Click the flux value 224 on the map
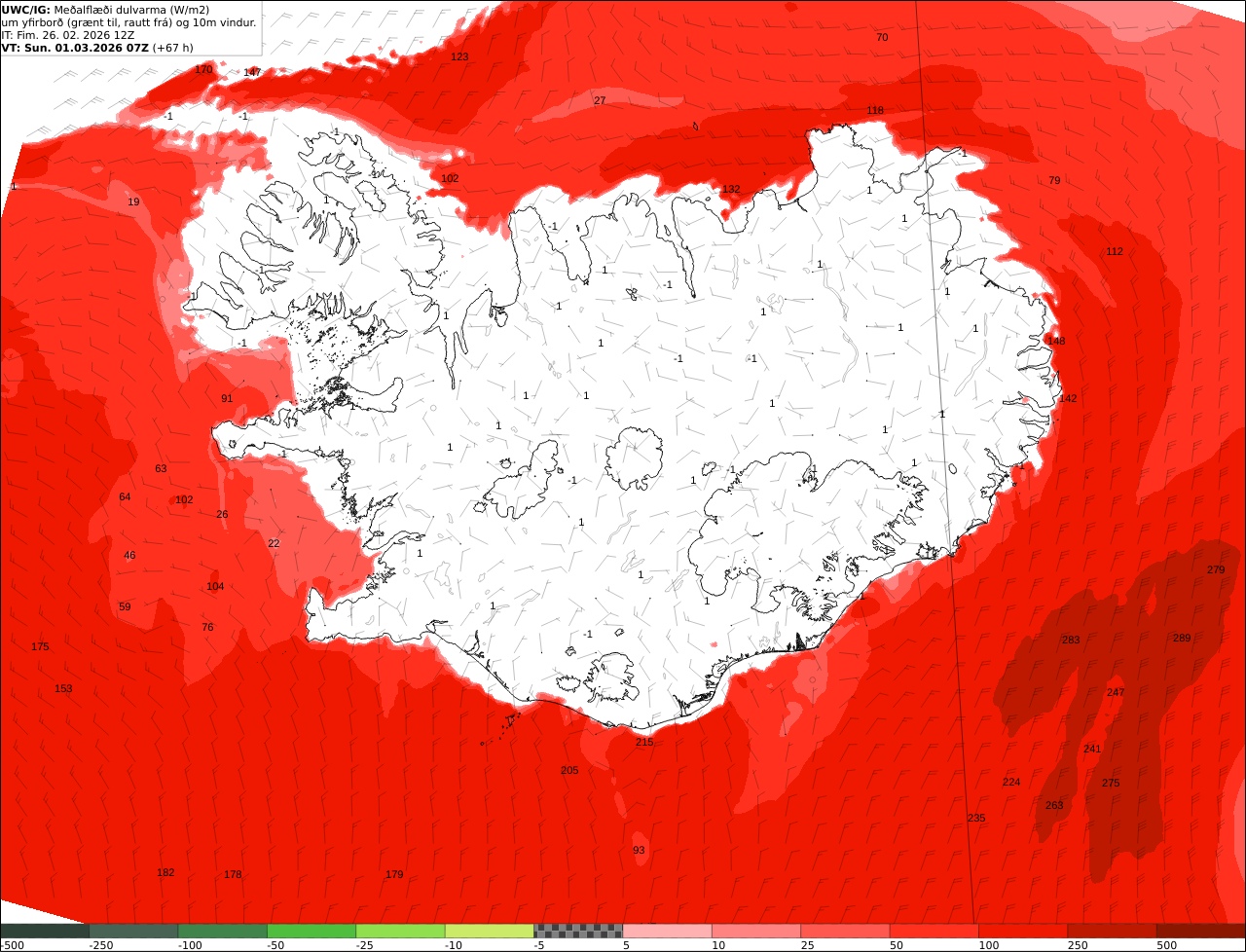This screenshot has width=1246, height=952. (1011, 783)
